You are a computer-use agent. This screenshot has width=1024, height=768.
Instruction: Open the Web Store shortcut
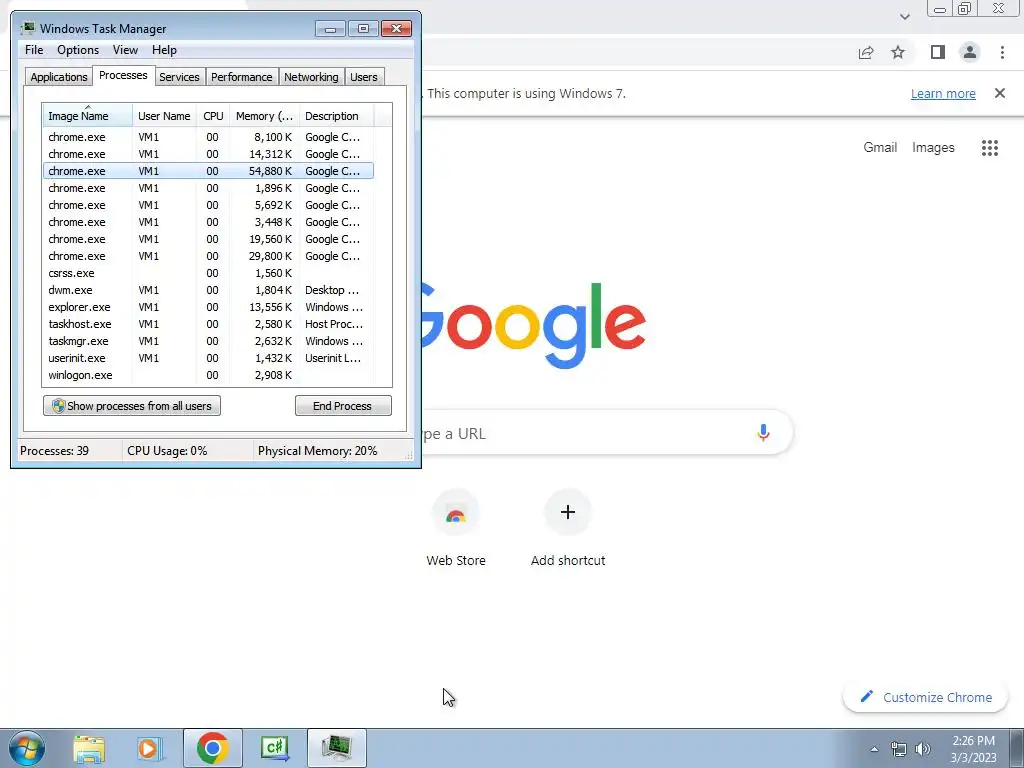[456, 528]
